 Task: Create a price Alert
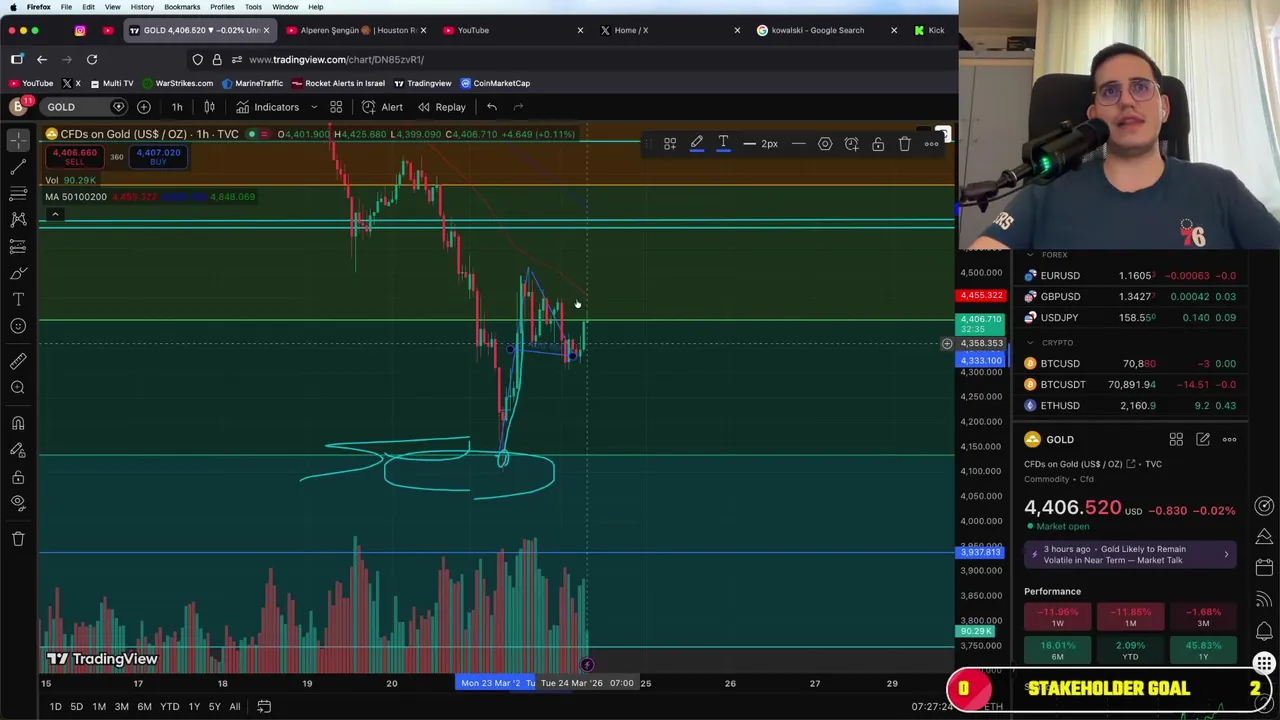382,107
